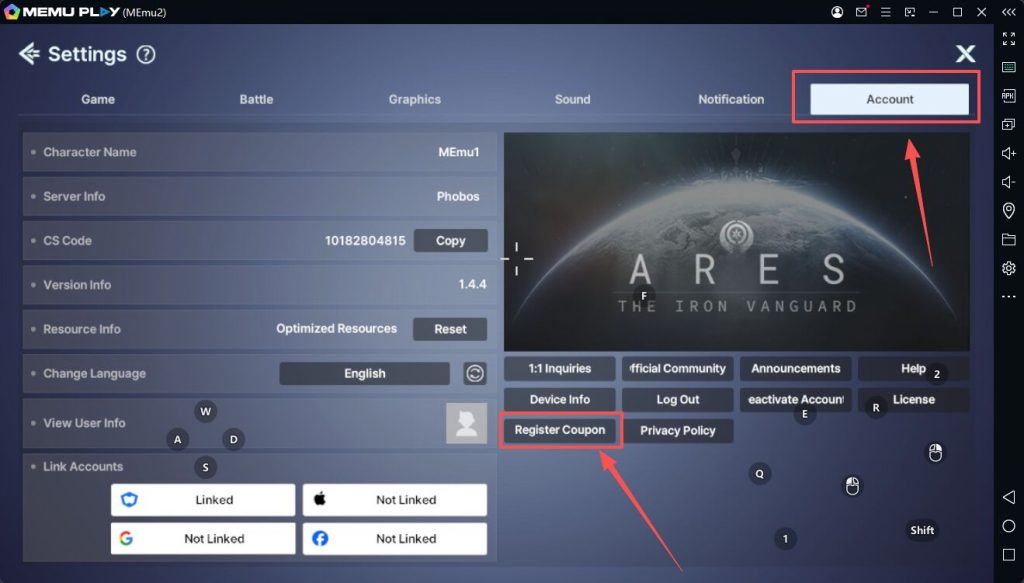The height and width of the screenshot is (583, 1024).
Task: Click the W key overlay
Action: (206, 411)
